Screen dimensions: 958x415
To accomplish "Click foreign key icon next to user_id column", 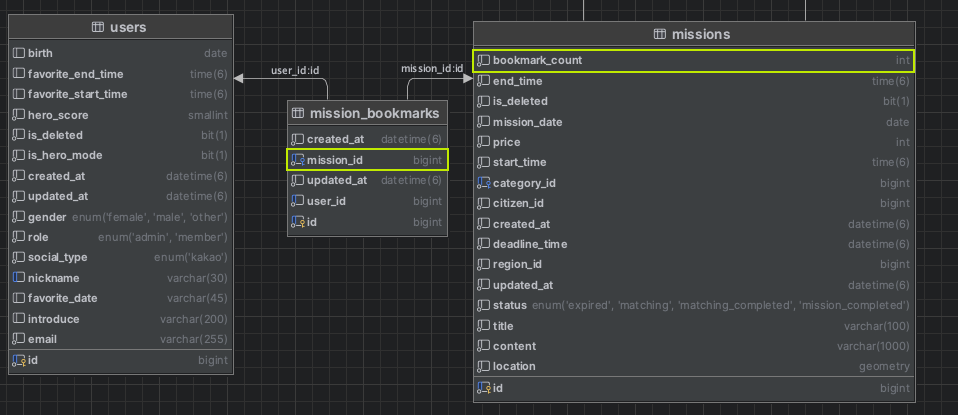I will 298,200.
